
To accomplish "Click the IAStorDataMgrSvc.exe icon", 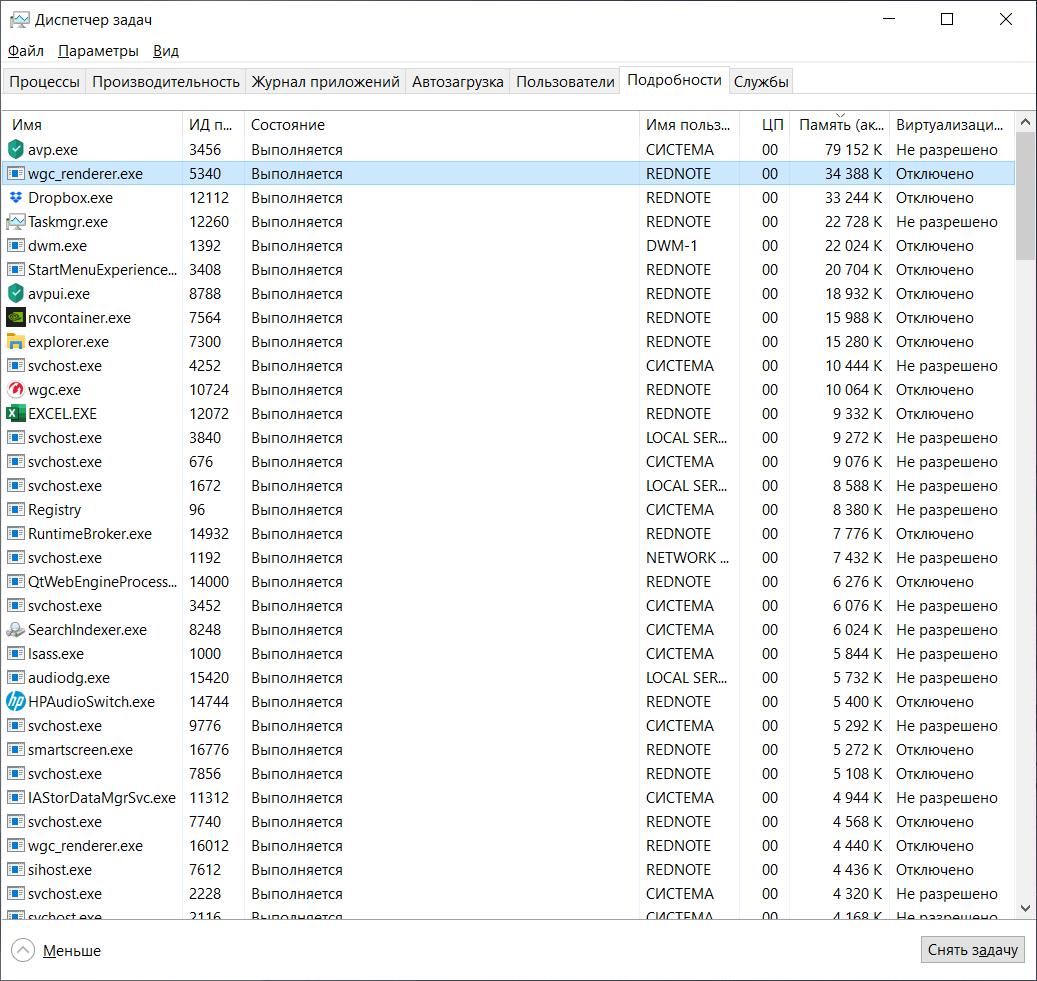I will tap(16, 798).
